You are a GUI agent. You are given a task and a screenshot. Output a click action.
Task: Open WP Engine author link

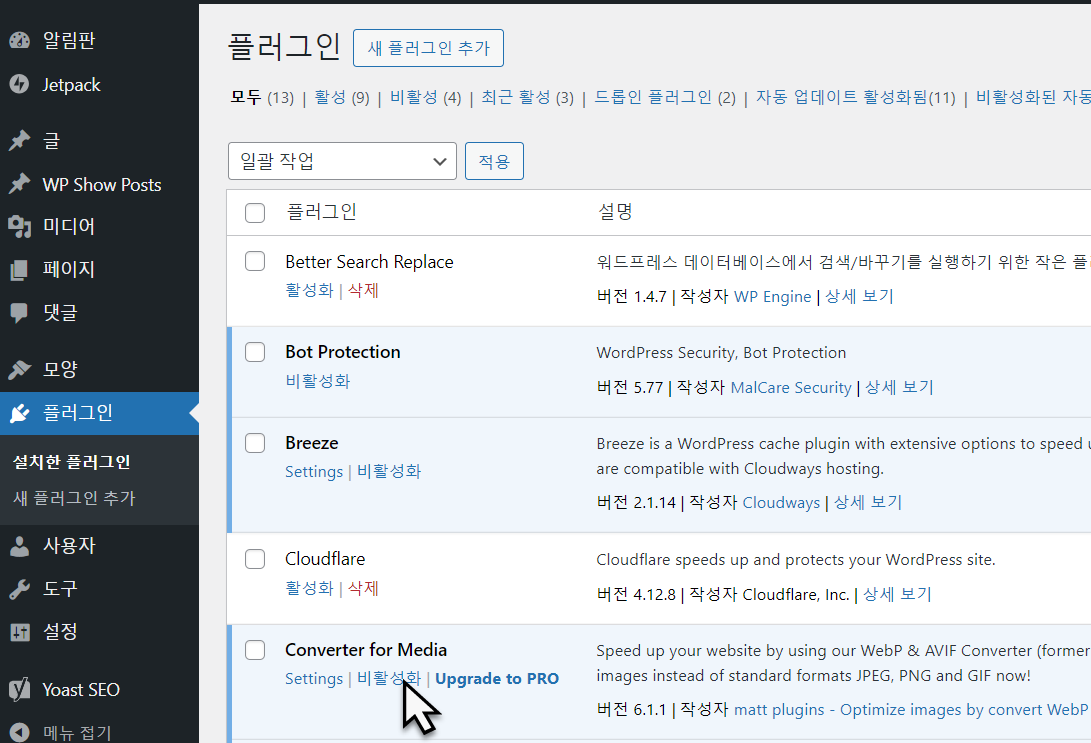coord(772,296)
